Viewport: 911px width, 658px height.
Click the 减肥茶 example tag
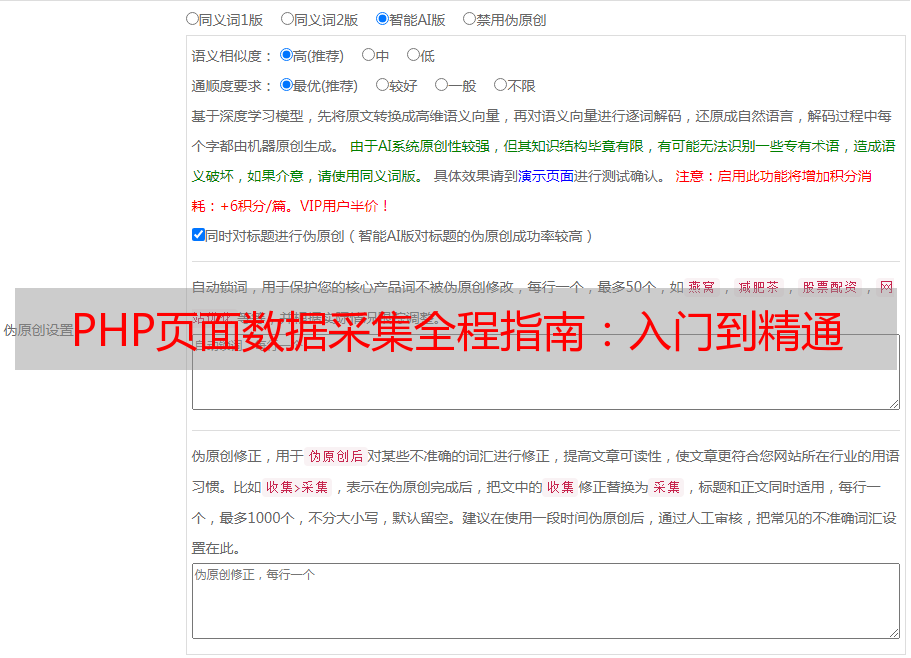[759, 287]
